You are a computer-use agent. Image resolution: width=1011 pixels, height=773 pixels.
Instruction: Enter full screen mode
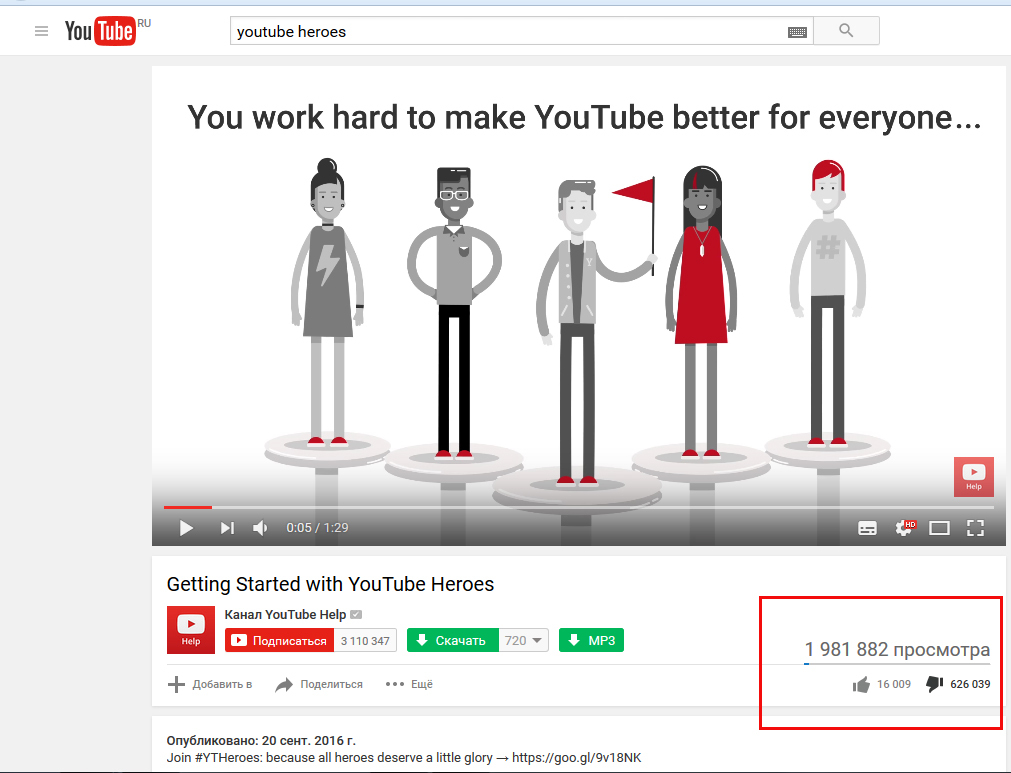[976, 528]
